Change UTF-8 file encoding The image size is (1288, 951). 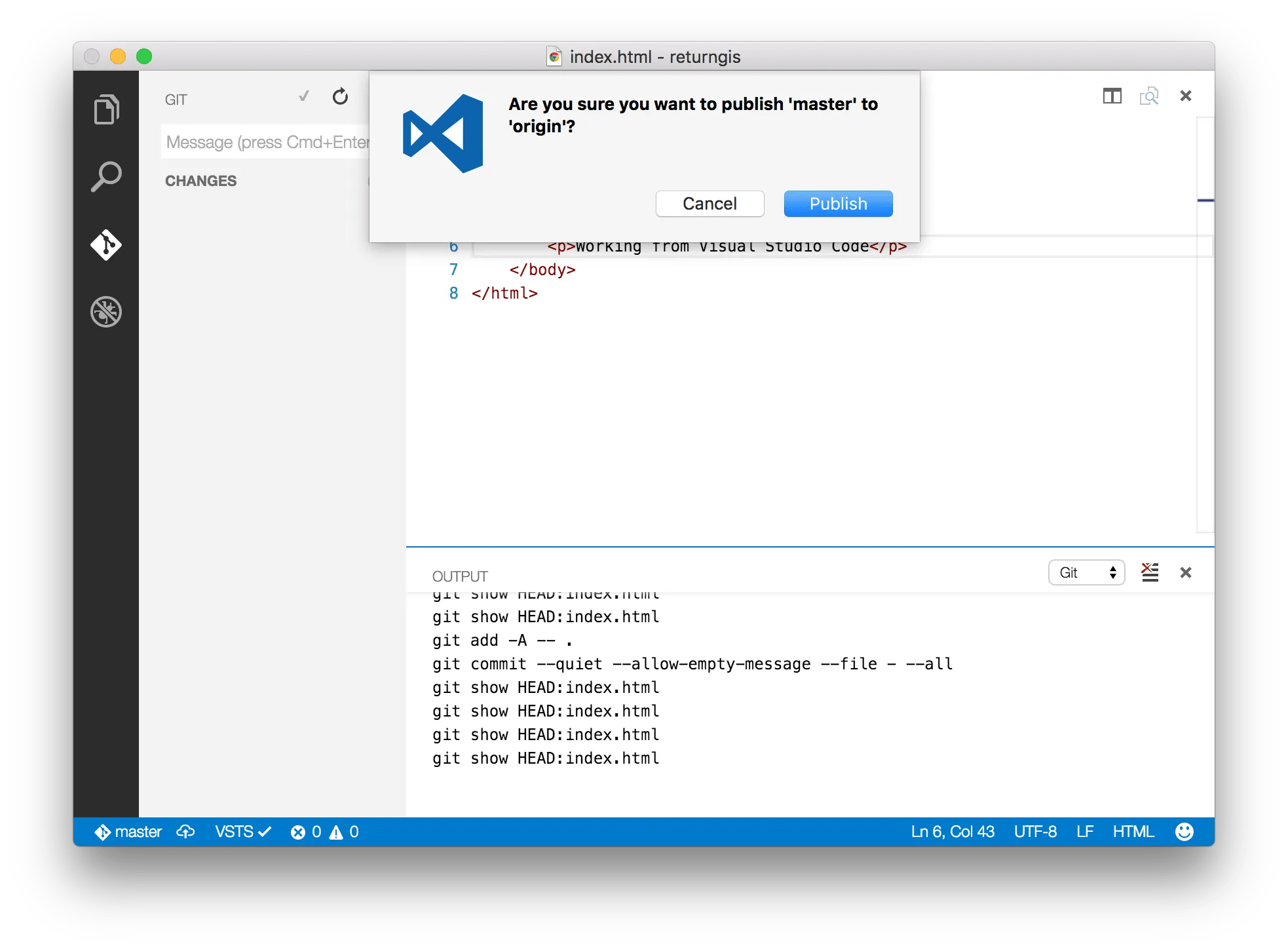coord(1035,832)
